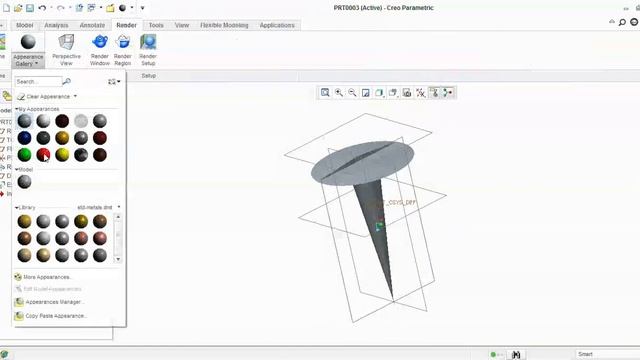This screenshot has width=640, height=360.
Task: Click the Zoom In icon in graphics toolbar
Action: click(339, 93)
